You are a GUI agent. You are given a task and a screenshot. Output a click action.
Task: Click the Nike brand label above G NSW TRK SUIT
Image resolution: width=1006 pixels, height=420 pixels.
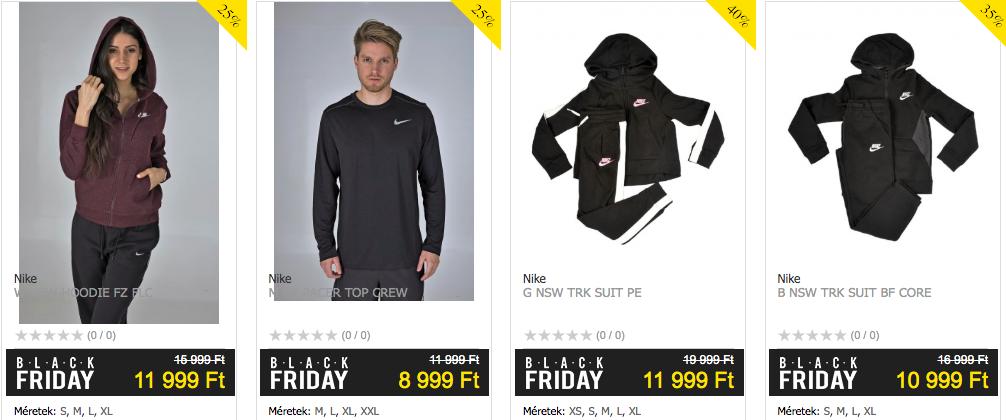(x=534, y=279)
